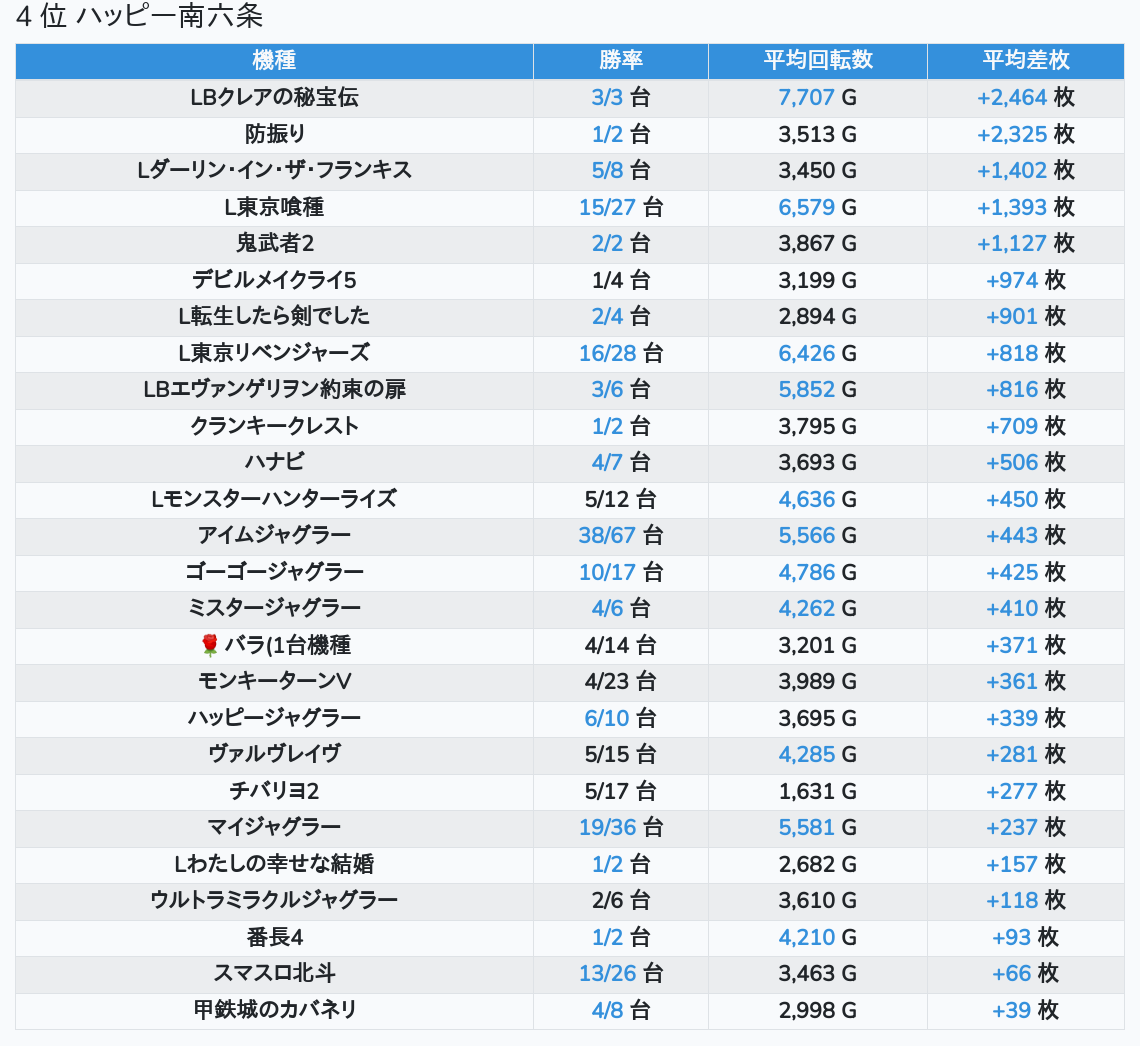Screen dimensions: 1140x1046
Task: Click the Lダーリン・イン・ザ・フランキス row name
Action: (x=274, y=170)
